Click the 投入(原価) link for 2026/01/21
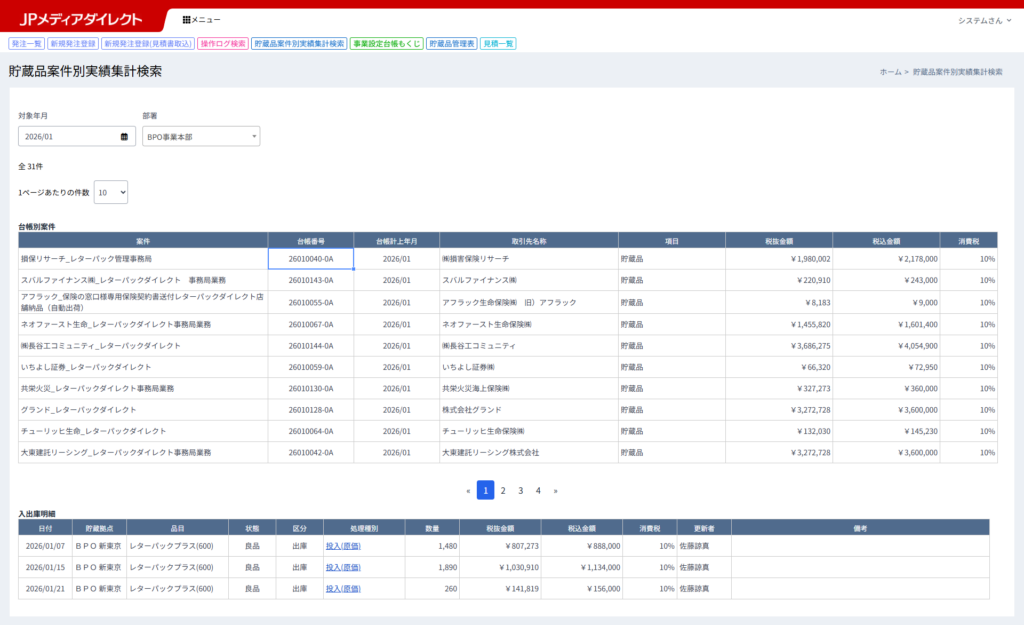 click(342, 589)
